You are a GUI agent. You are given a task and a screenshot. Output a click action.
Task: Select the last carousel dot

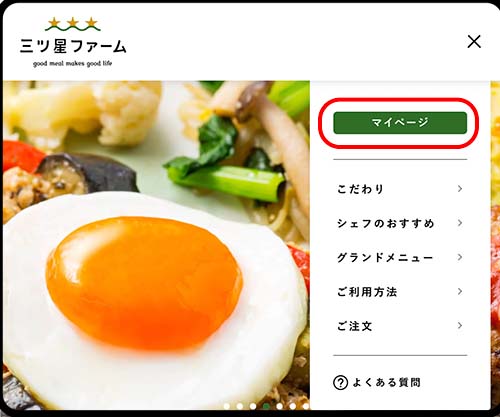tap(306, 406)
